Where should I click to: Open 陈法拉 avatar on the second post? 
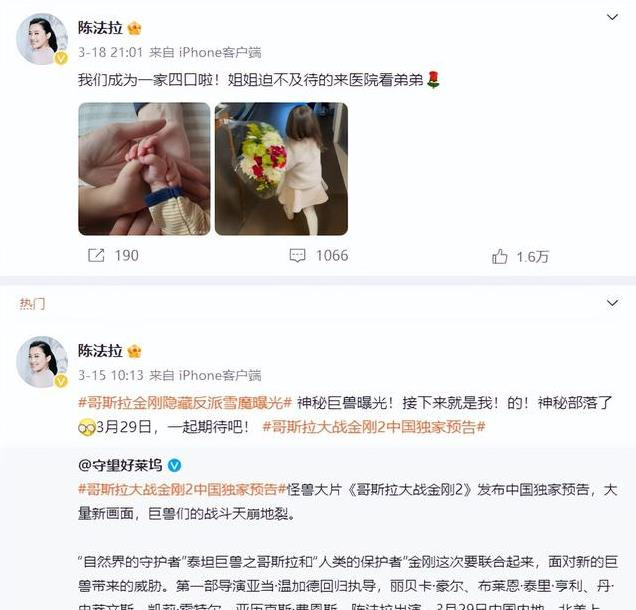(x=42, y=362)
